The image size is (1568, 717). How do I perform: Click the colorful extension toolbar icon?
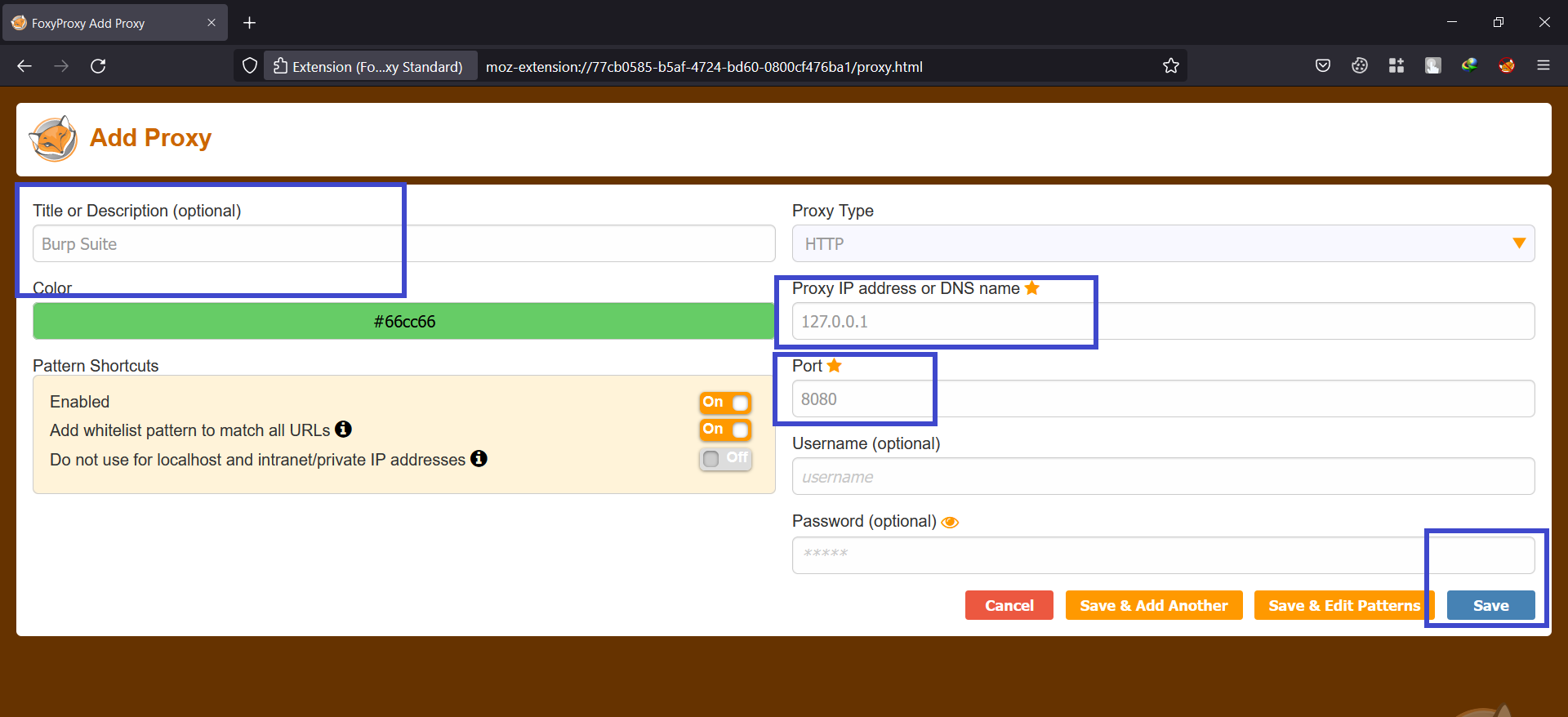click(1470, 65)
